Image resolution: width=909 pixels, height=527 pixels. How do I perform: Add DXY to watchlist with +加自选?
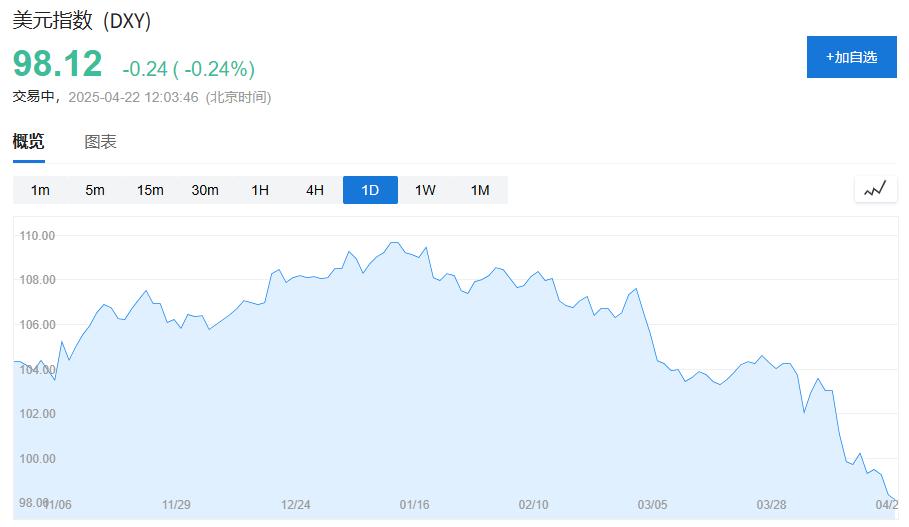point(851,57)
